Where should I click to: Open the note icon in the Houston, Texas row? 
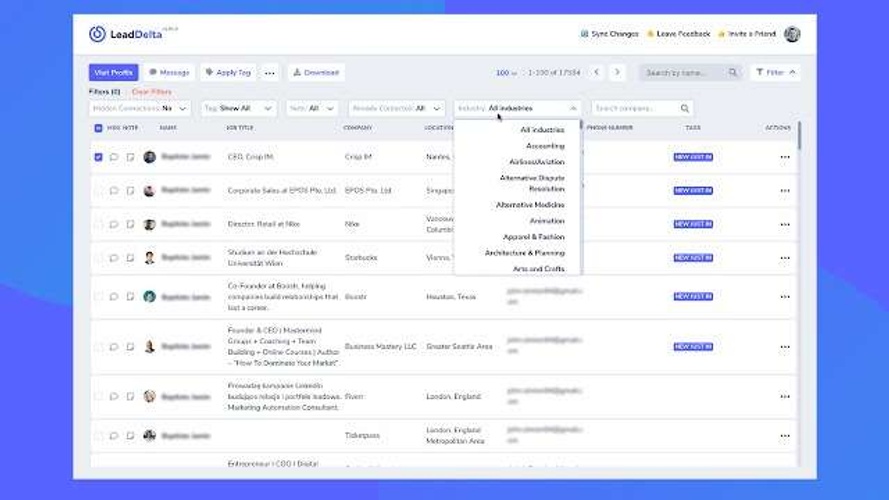pyautogui.click(x=130, y=296)
